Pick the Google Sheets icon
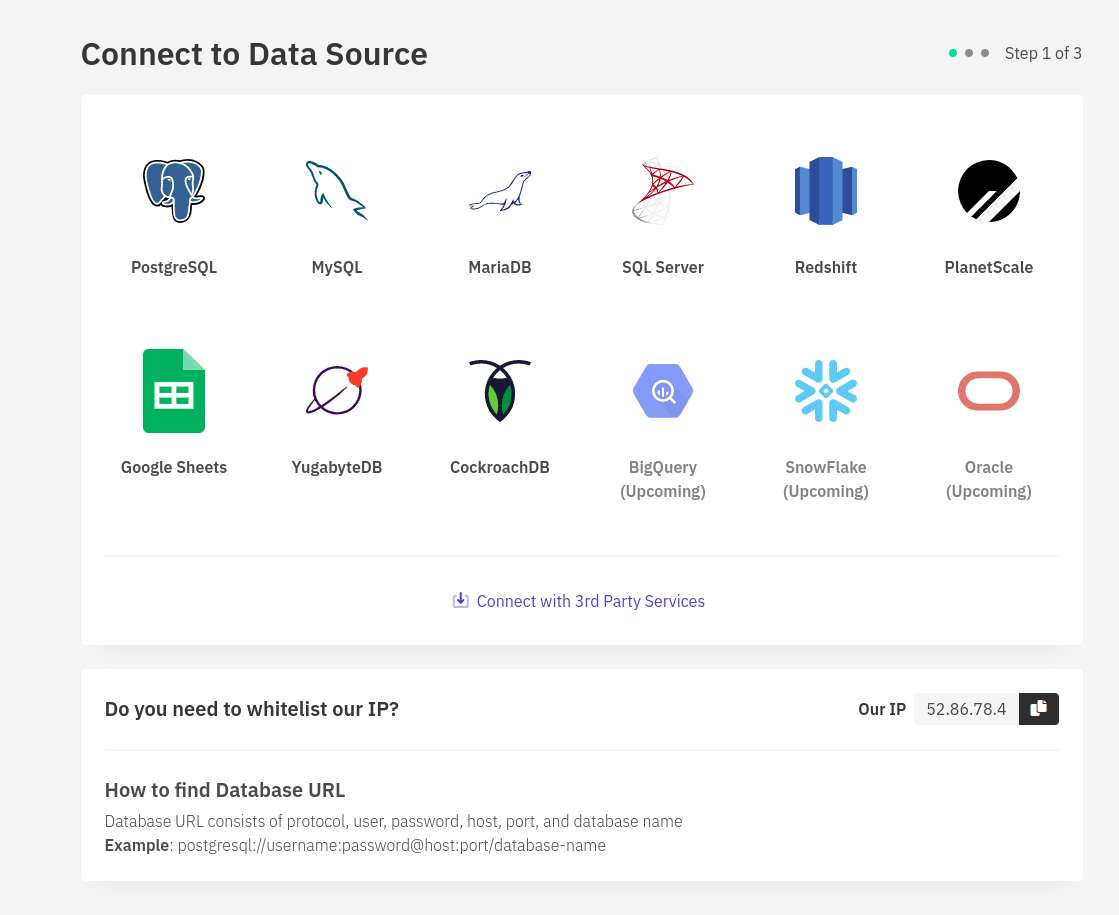 (173, 390)
